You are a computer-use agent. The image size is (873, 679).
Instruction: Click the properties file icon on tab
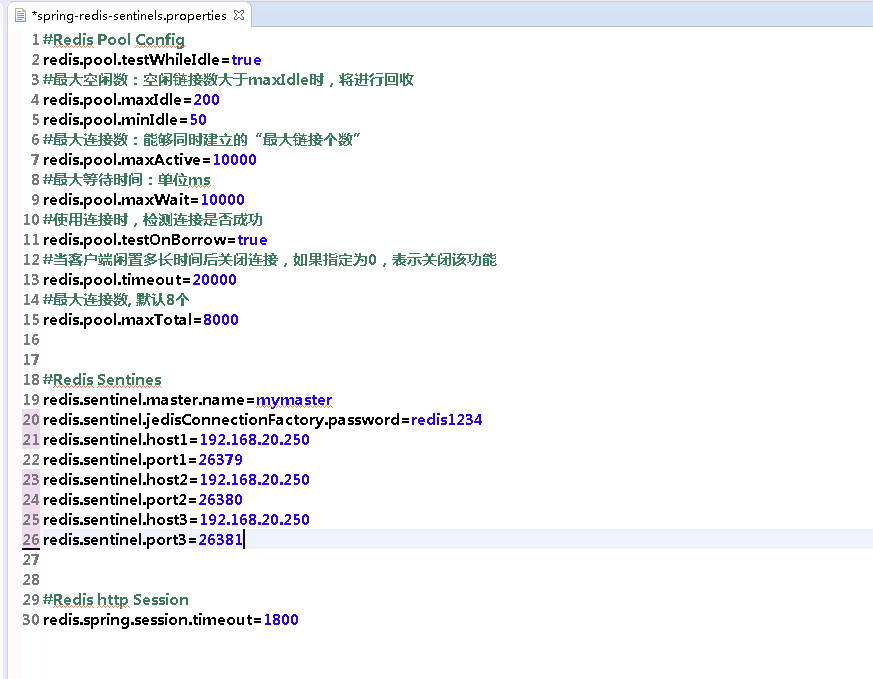tap(21, 16)
